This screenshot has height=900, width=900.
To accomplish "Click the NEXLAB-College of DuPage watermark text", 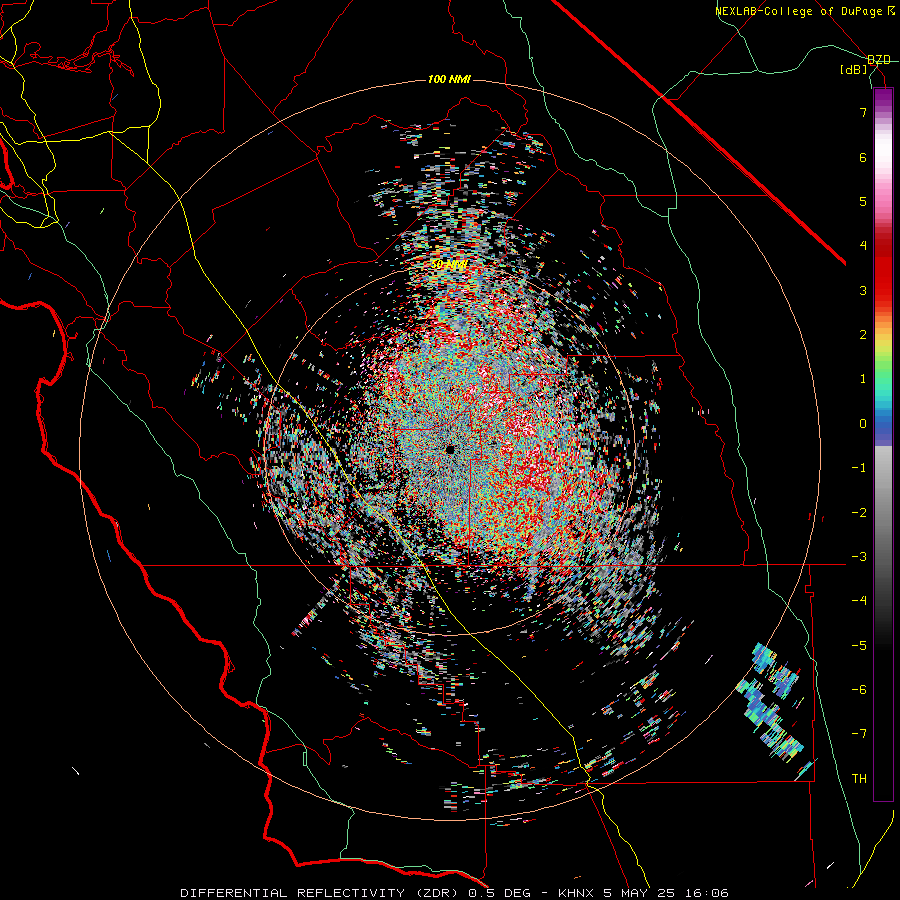I will click(799, 11).
